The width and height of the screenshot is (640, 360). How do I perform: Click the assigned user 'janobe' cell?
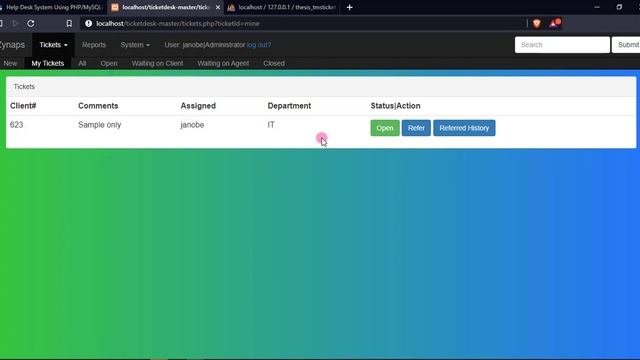pos(192,125)
